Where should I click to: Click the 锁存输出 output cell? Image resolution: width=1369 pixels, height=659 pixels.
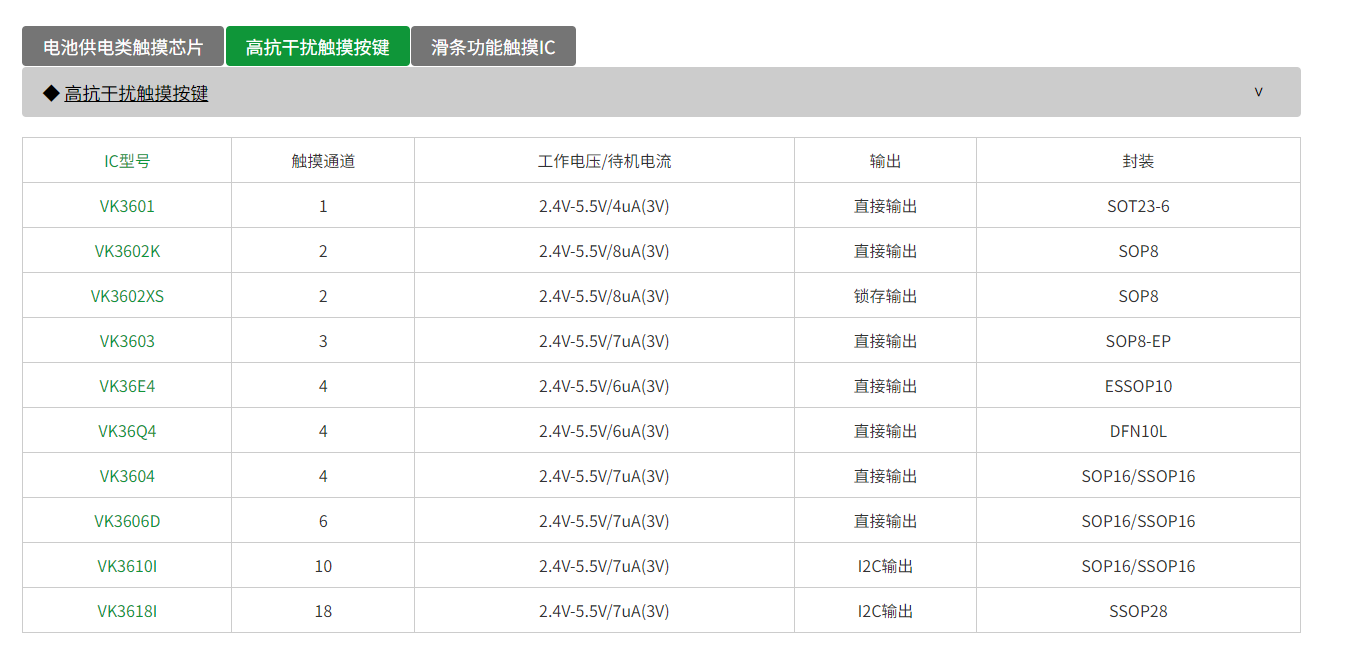(x=885, y=296)
